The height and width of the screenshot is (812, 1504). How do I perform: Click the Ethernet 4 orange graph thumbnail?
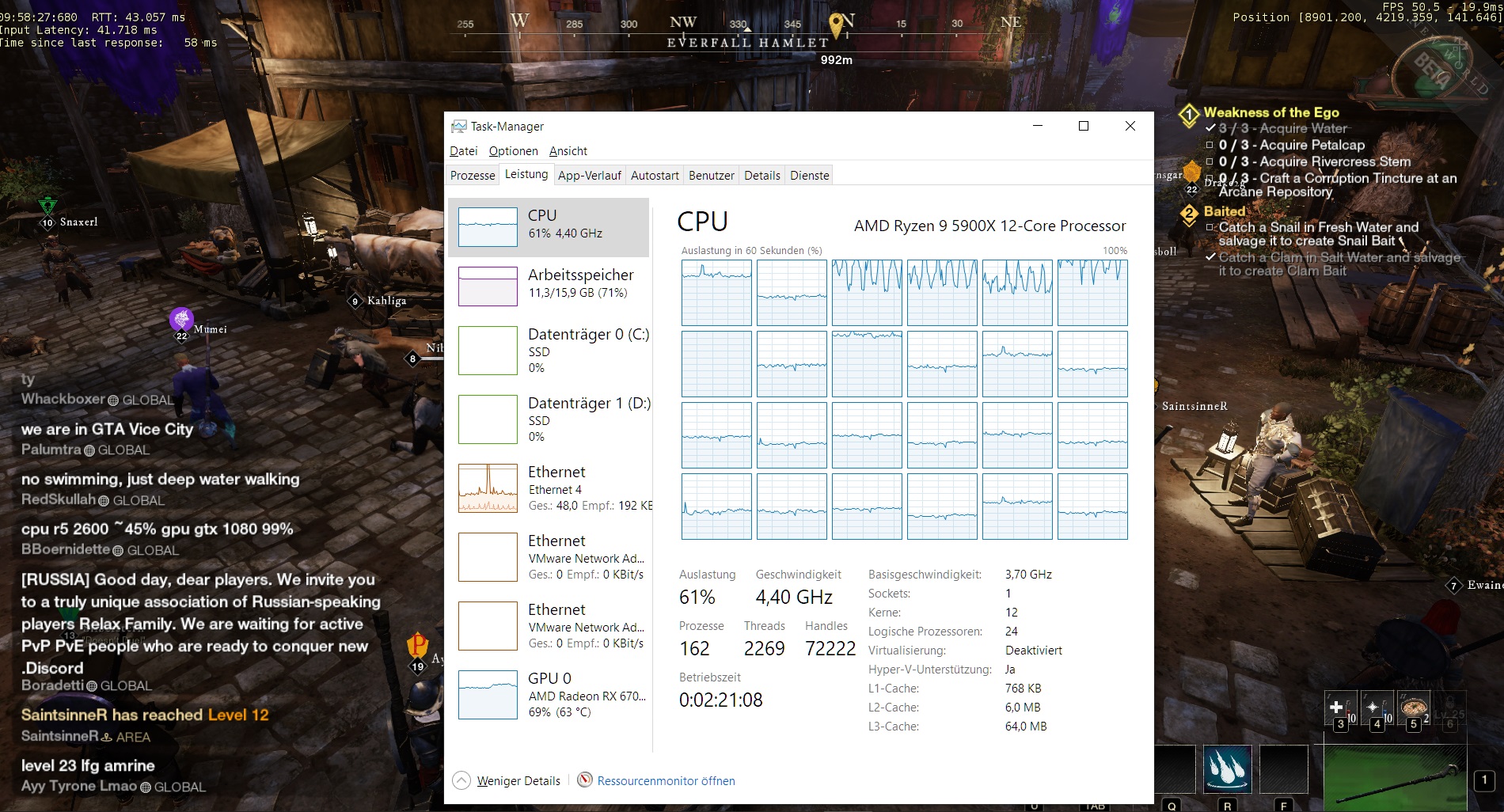click(x=488, y=488)
